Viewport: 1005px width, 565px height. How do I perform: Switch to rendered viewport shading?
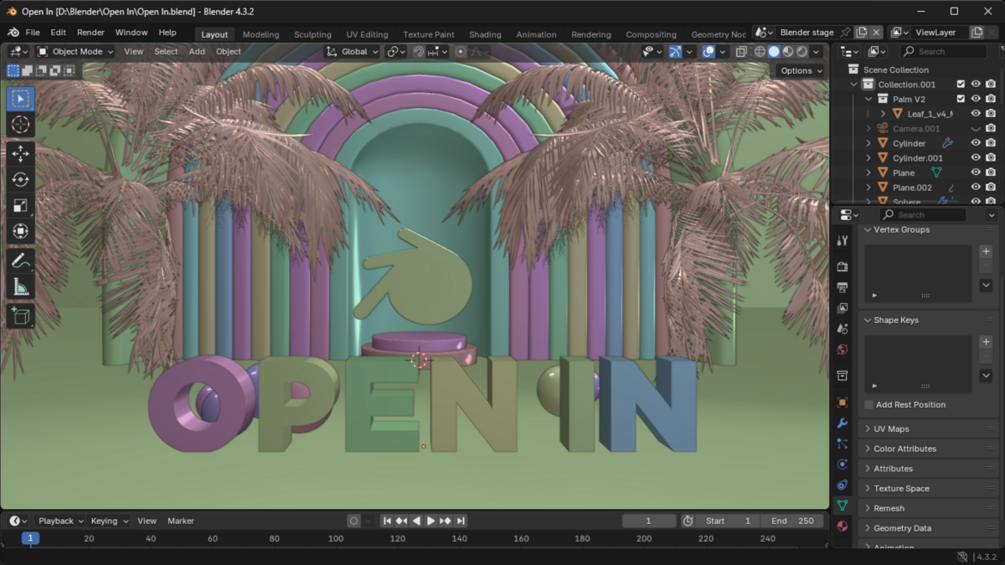(x=802, y=52)
